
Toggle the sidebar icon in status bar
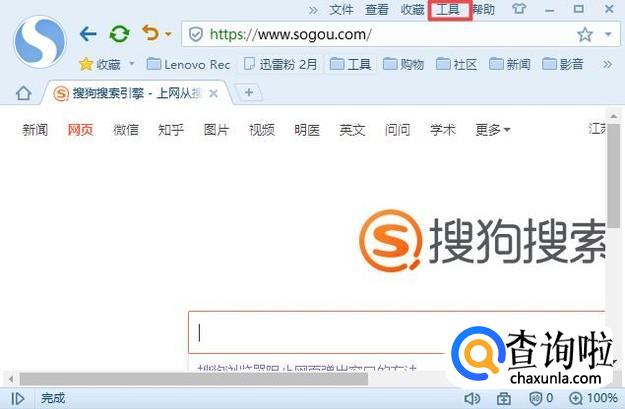18,398
